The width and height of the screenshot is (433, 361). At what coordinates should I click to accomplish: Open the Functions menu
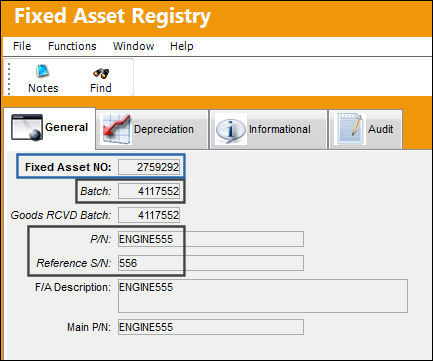(72, 46)
